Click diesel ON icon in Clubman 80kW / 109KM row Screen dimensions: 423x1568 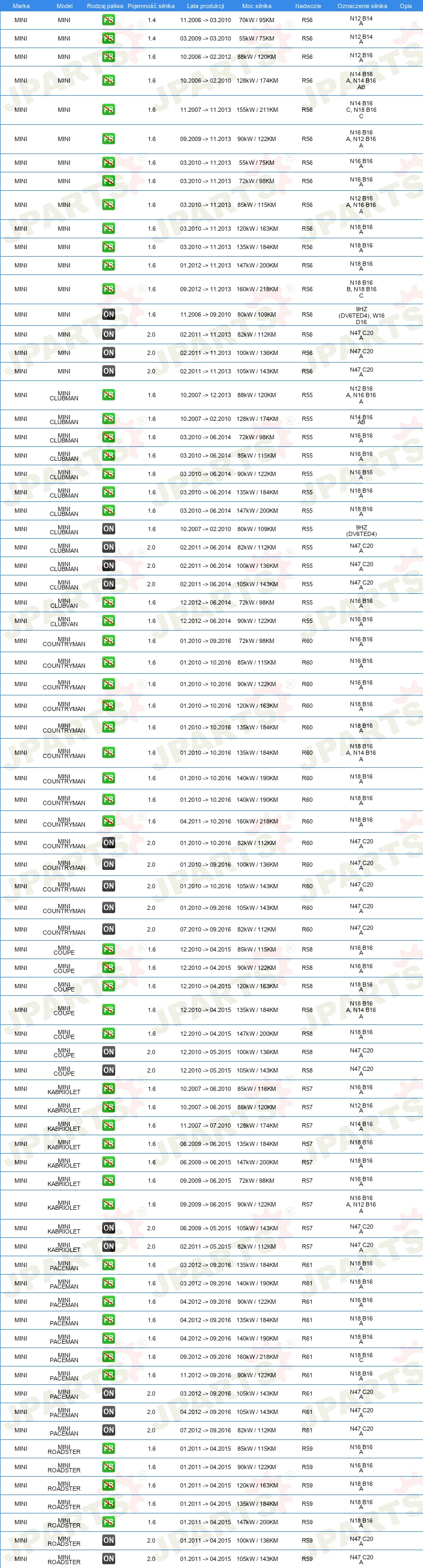tap(109, 529)
